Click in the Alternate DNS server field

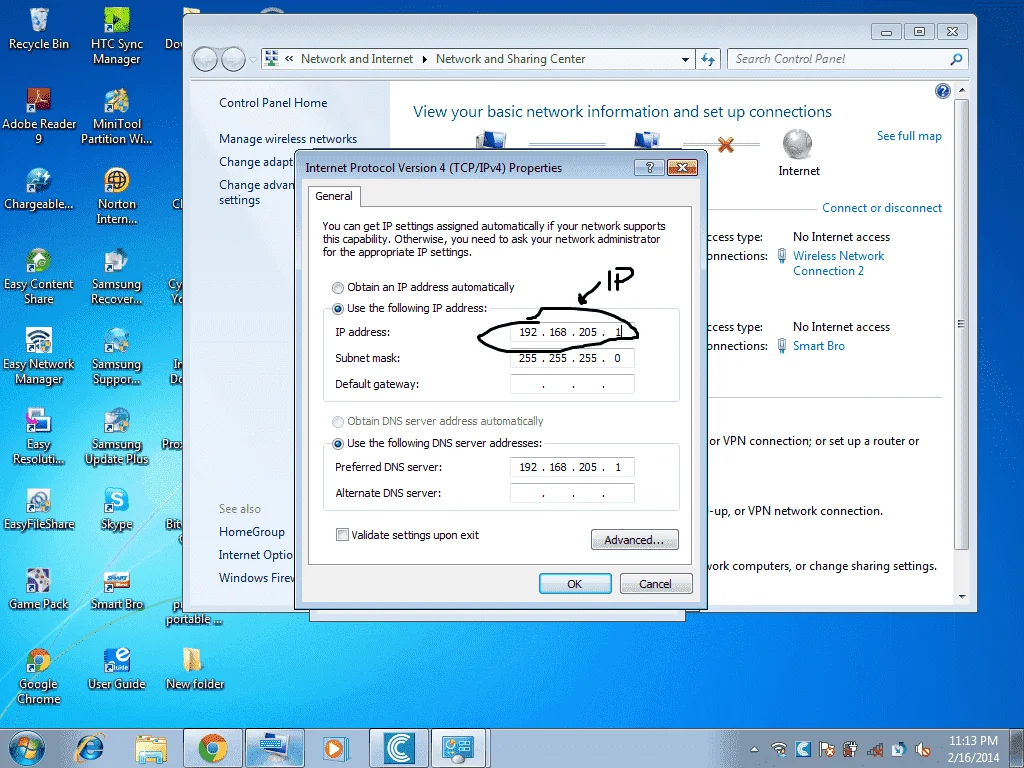tap(572, 493)
